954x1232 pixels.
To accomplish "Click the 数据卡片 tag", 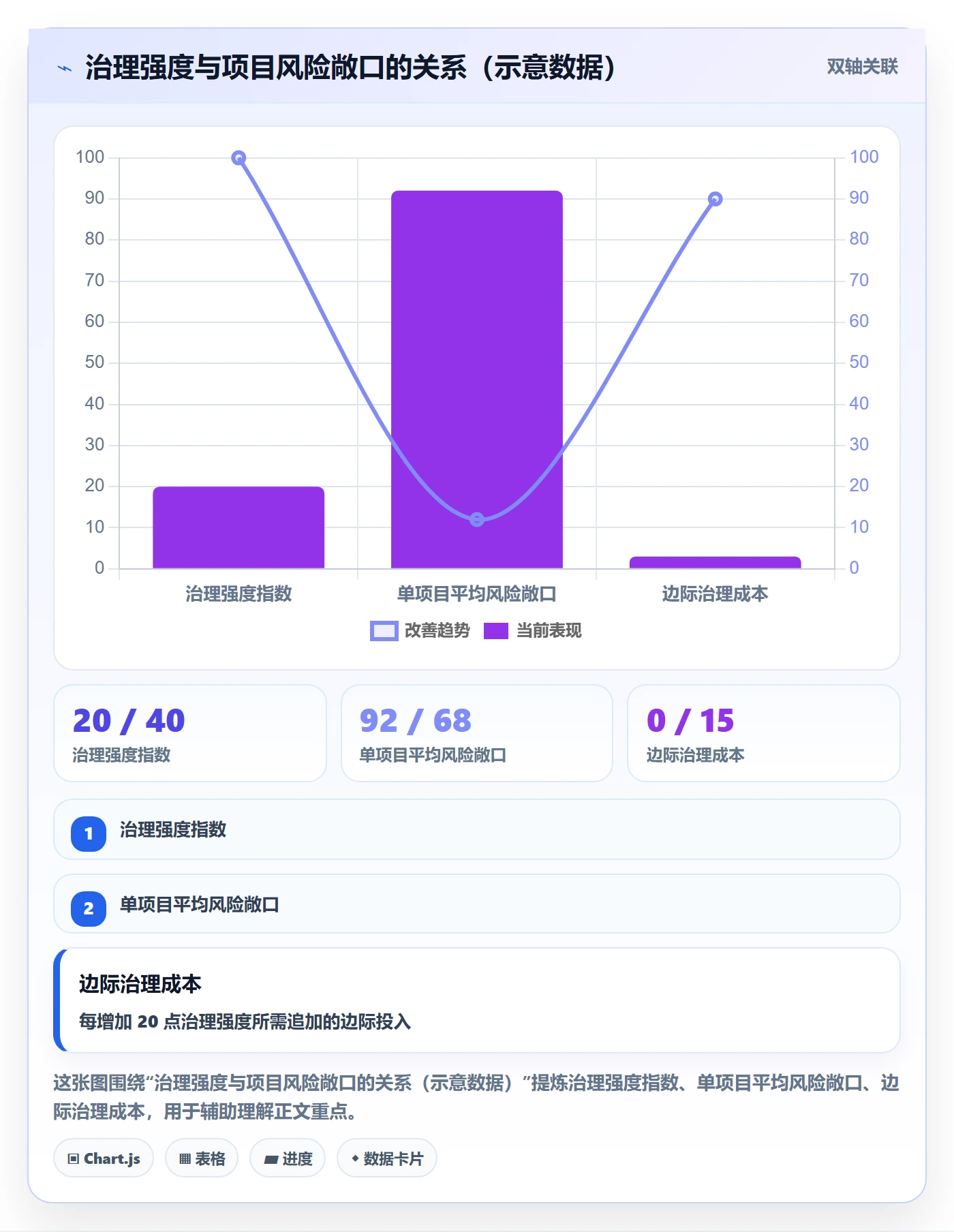I will pos(387,1158).
